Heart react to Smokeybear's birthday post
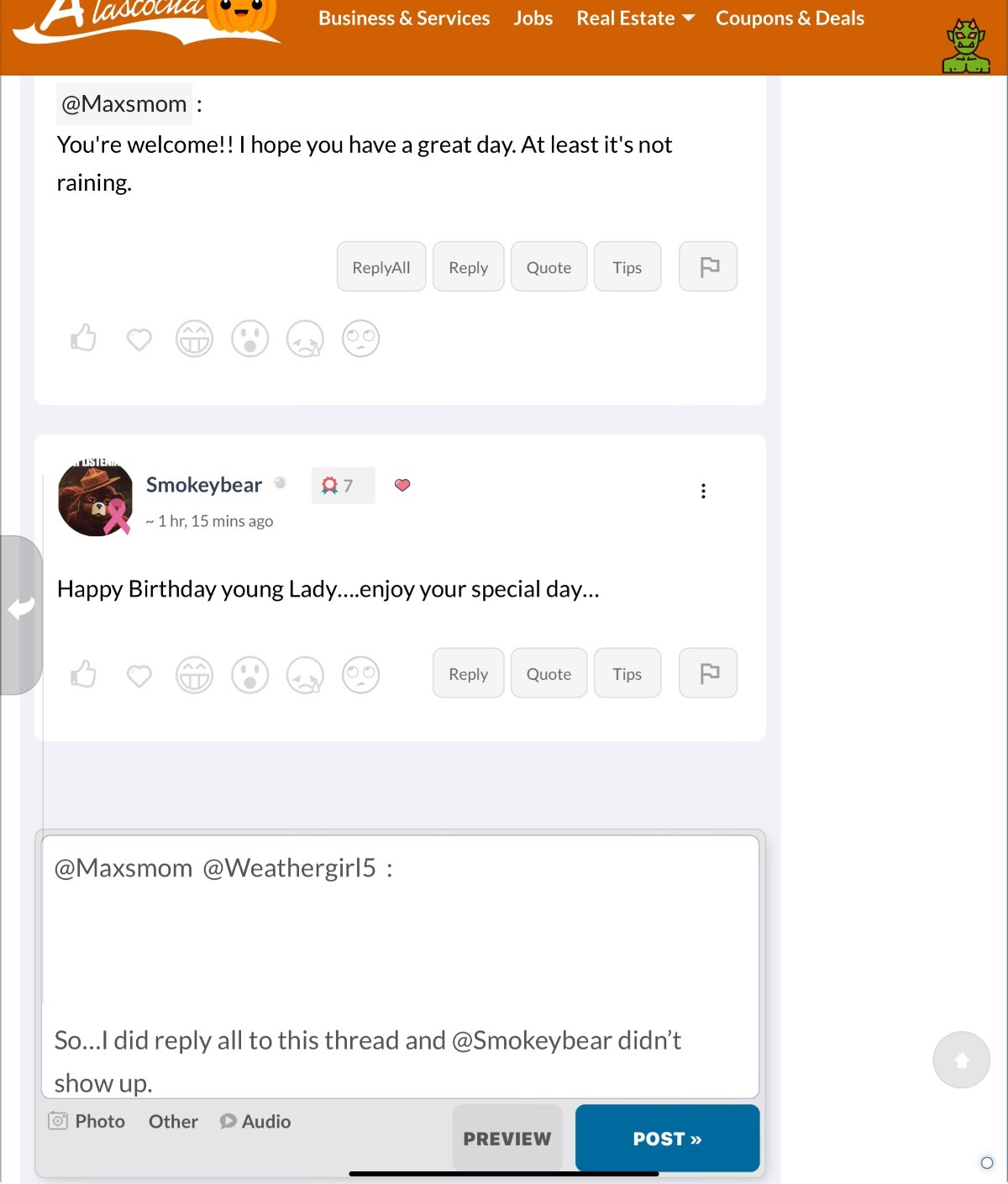 [x=139, y=675]
